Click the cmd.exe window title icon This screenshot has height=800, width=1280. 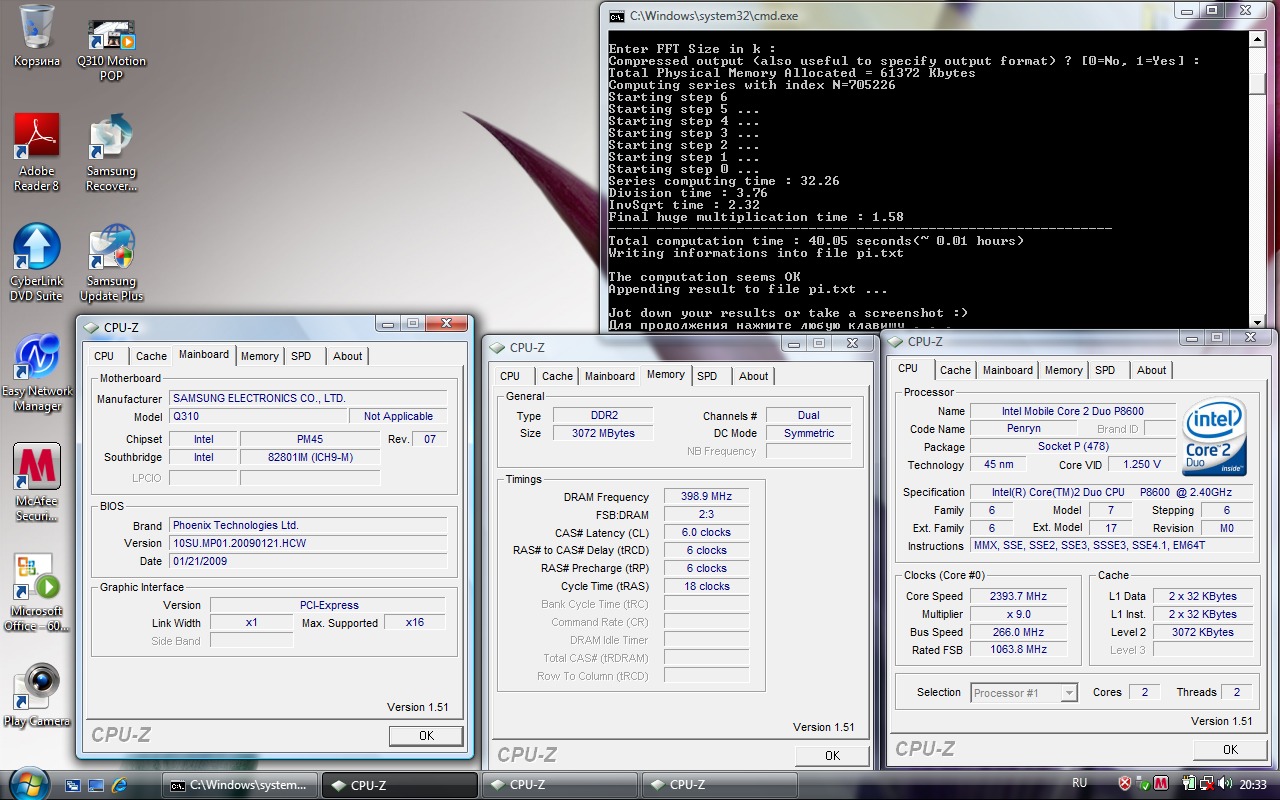[616, 16]
